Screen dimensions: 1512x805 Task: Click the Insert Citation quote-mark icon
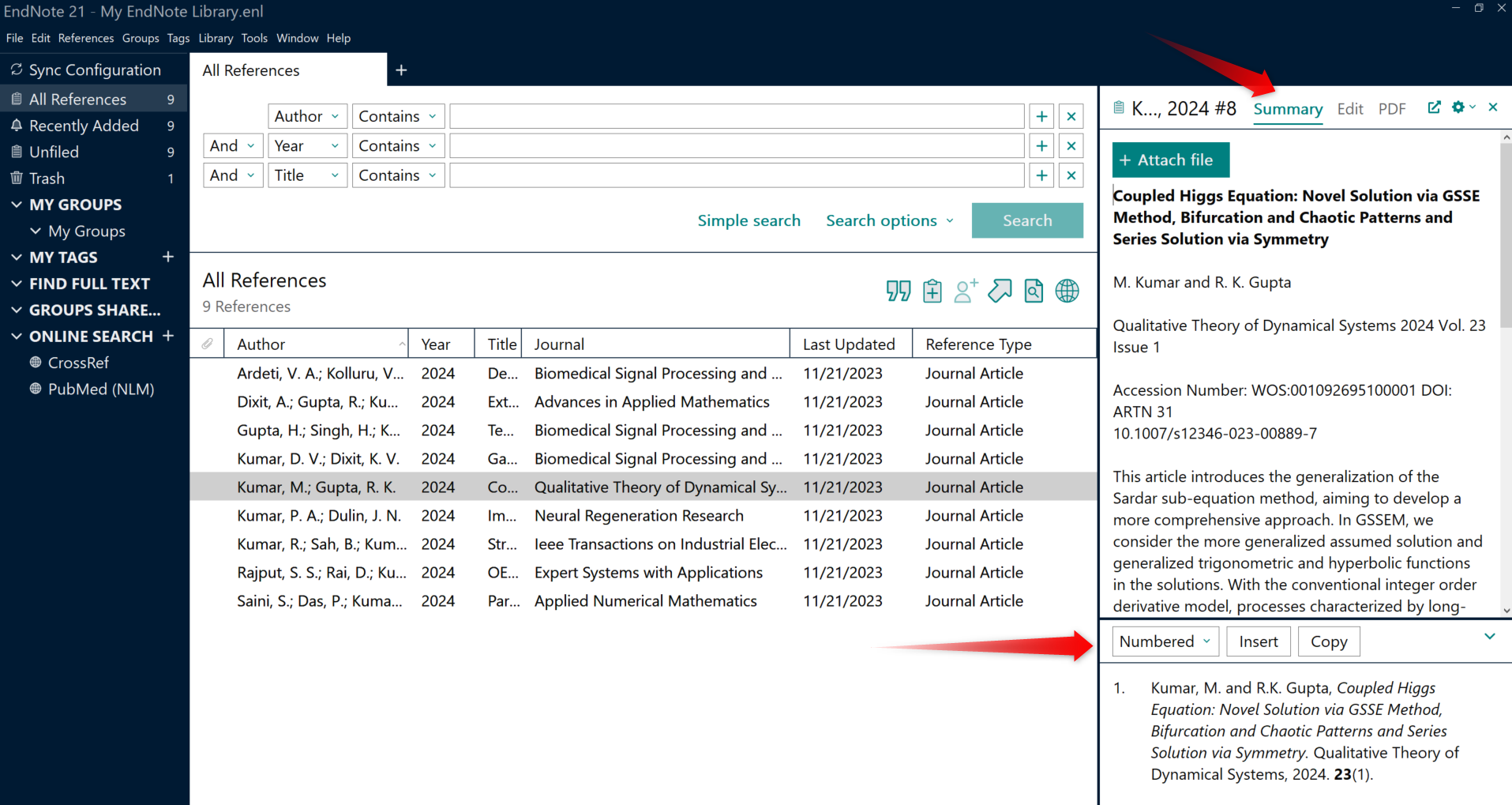coord(898,291)
